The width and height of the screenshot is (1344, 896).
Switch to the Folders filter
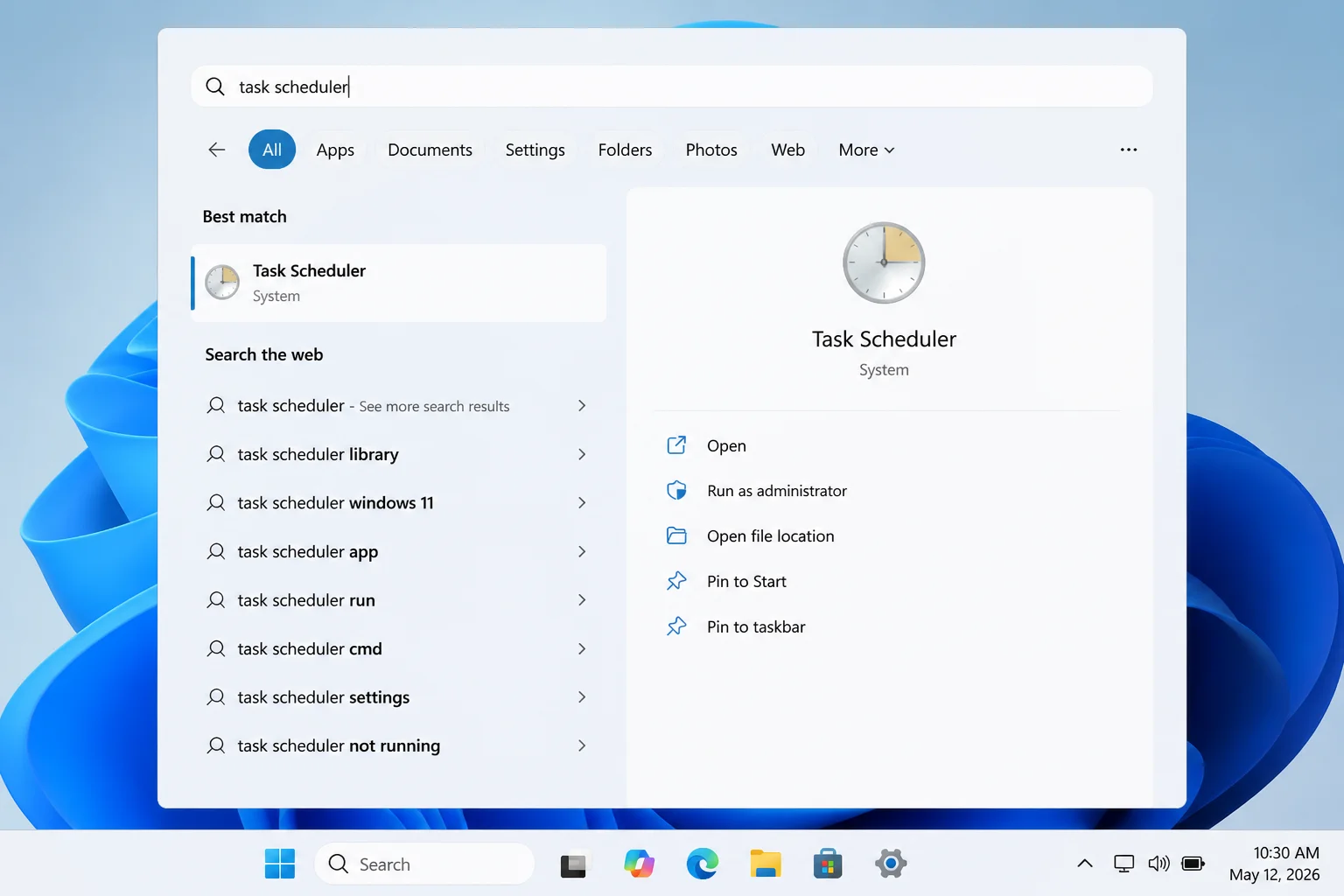click(x=625, y=150)
